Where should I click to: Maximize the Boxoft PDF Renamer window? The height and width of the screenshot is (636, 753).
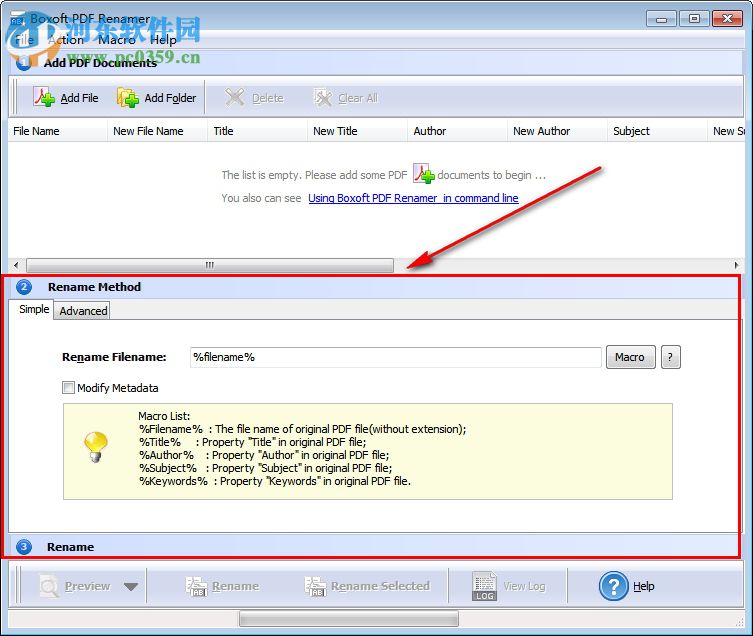pos(694,19)
